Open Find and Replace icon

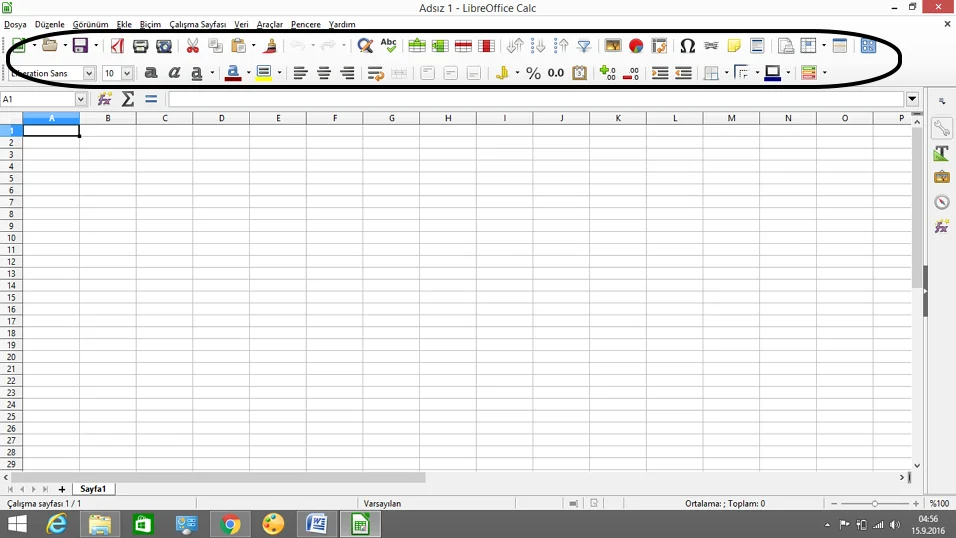365,45
